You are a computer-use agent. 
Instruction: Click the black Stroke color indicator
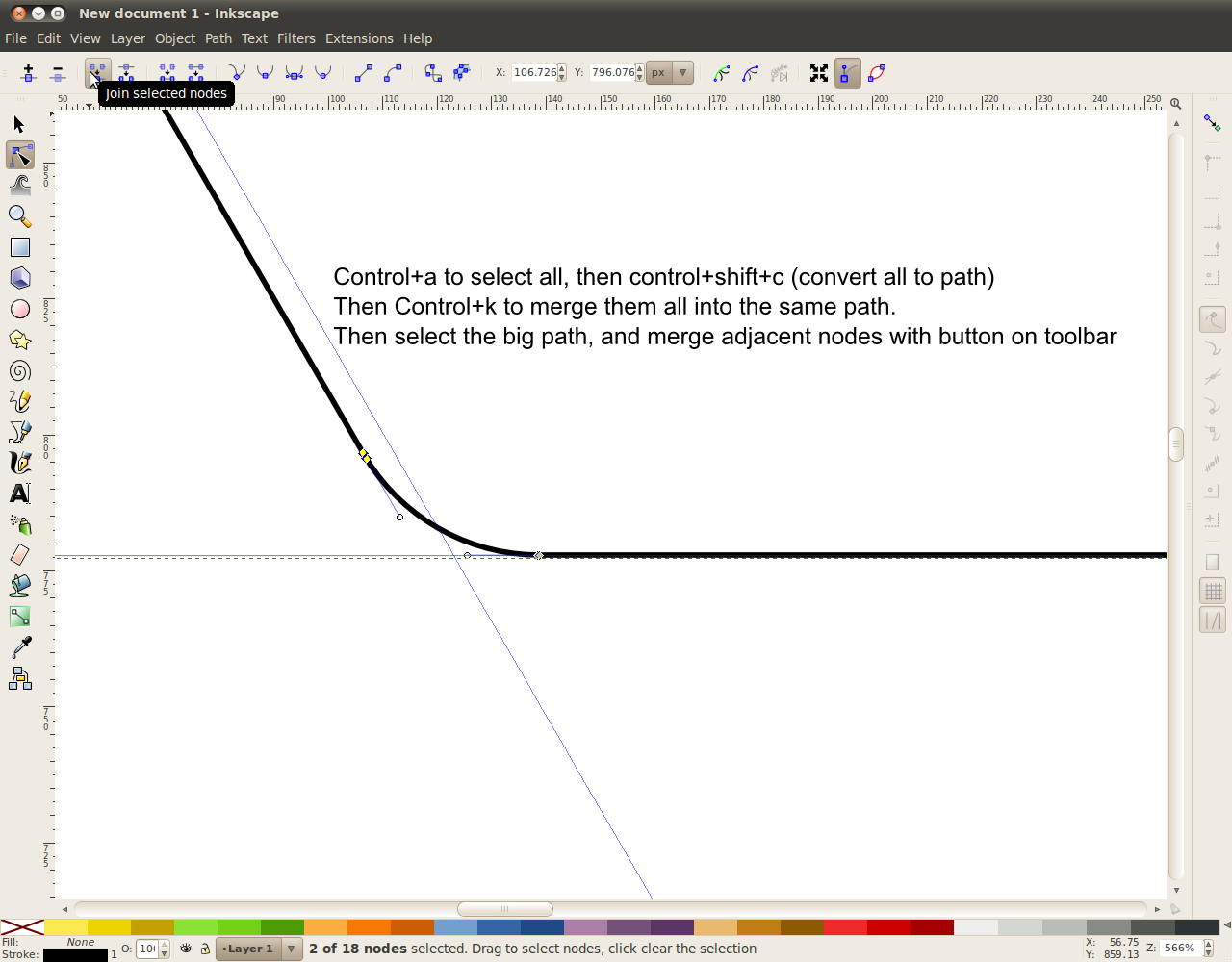tap(75, 955)
